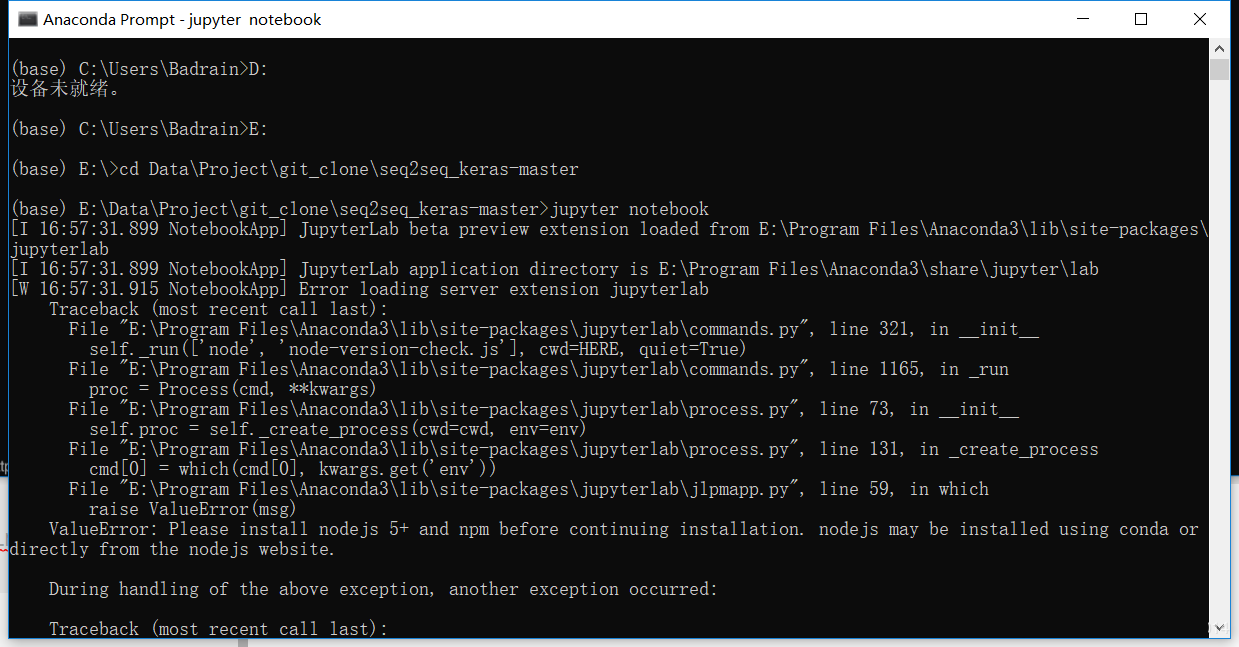Click the vertical scrollbar thumb

[x=1219, y=70]
